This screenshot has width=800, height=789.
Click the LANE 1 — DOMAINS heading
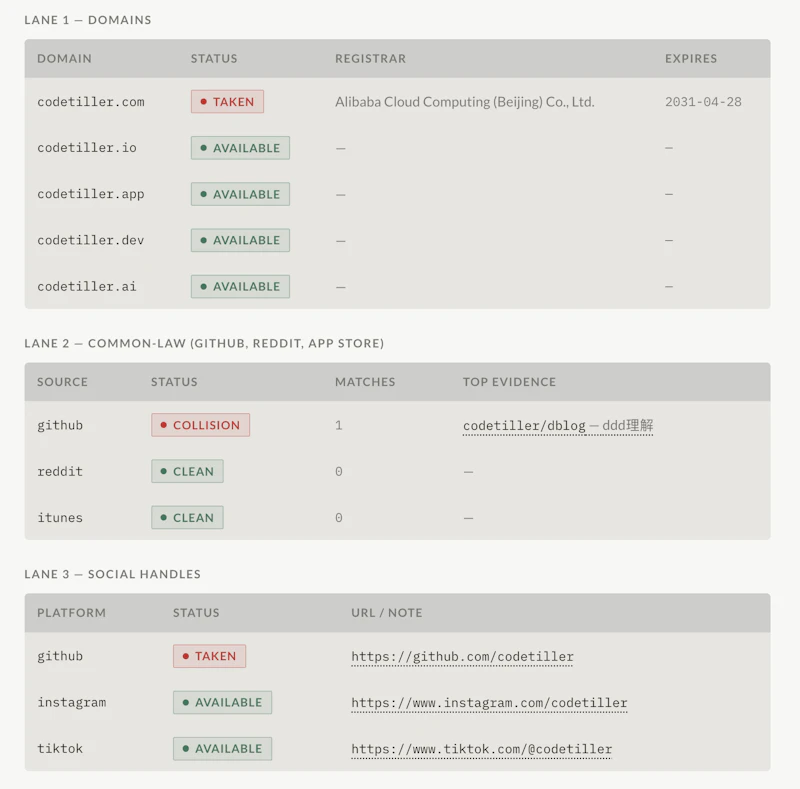click(x=88, y=20)
